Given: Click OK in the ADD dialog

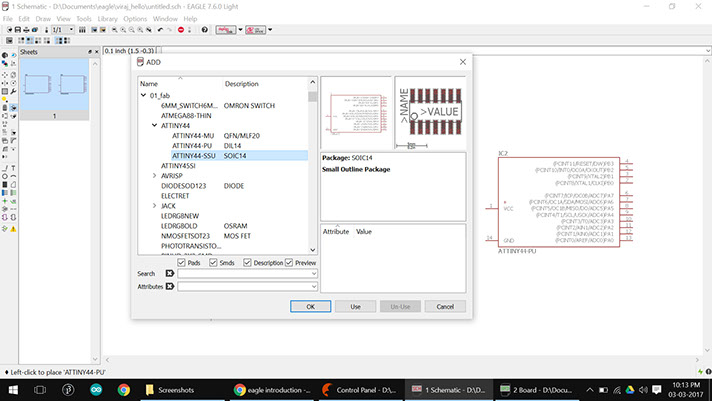Looking at the screenshot, I should coord(311,307).
